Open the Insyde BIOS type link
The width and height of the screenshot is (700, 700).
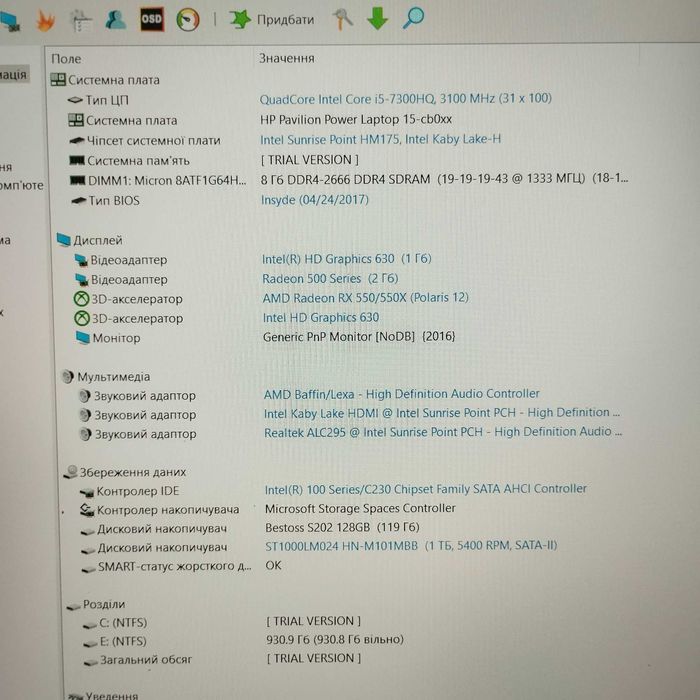315,200
